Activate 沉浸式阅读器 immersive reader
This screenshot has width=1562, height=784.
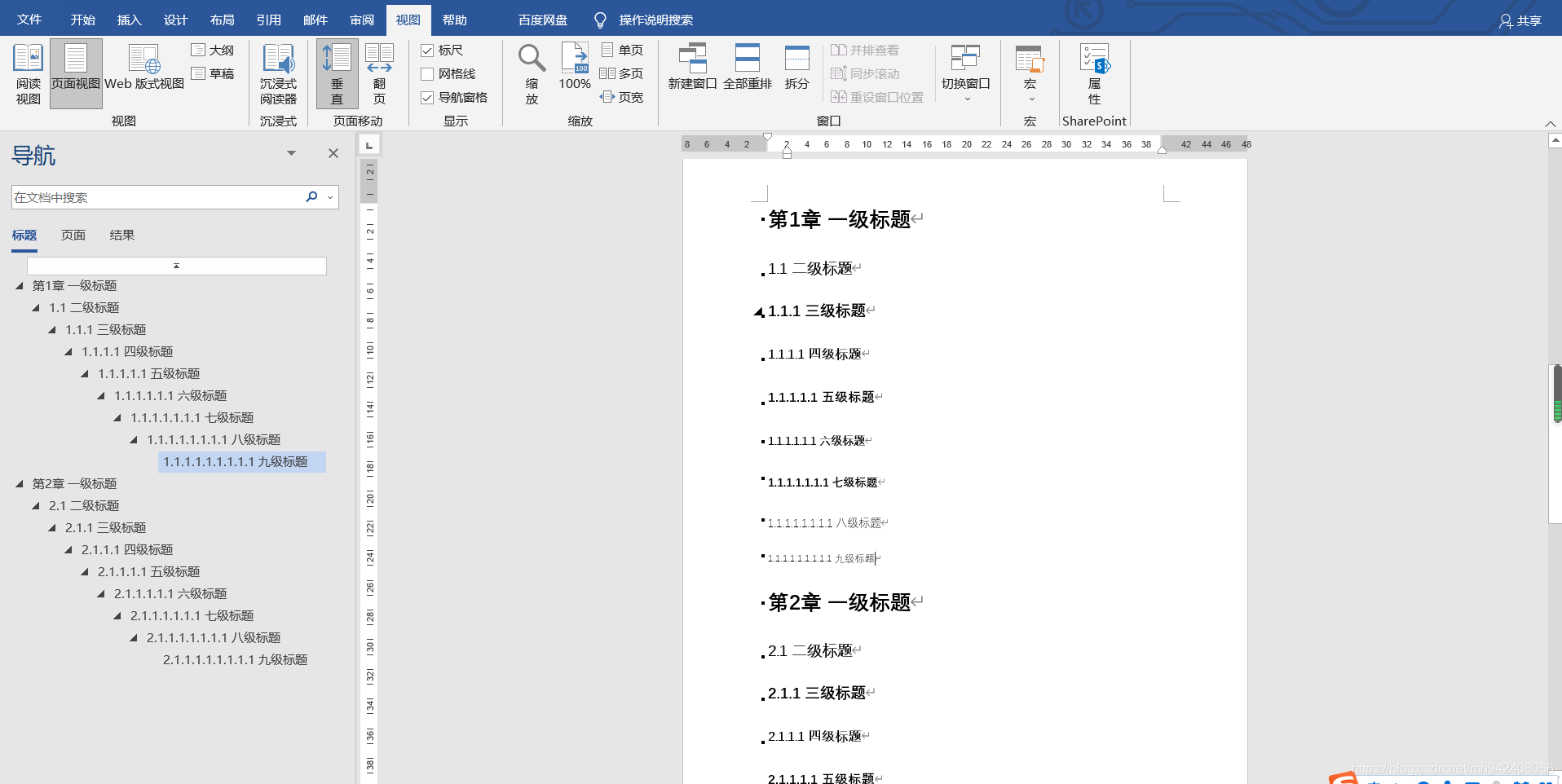pyautogui.click(x=278, y=73)
